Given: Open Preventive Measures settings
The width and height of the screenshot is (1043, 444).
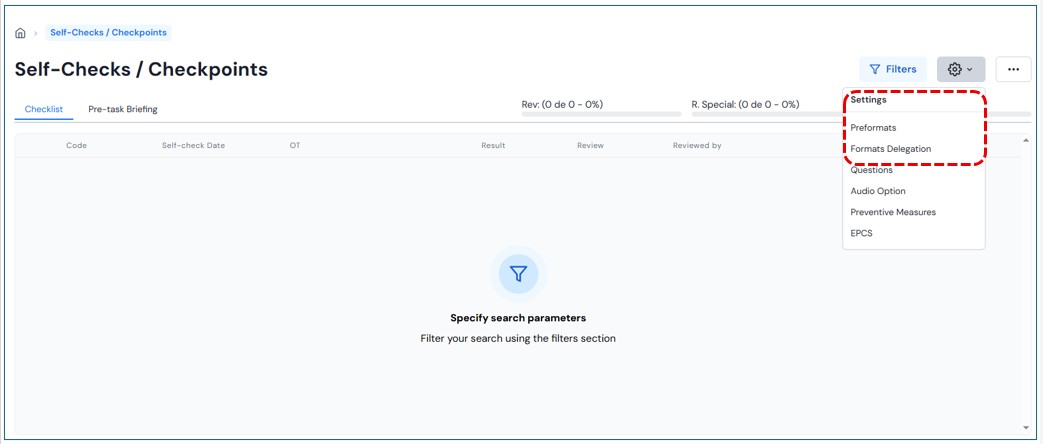Looking at the screenshot, I should click(893, 212).
